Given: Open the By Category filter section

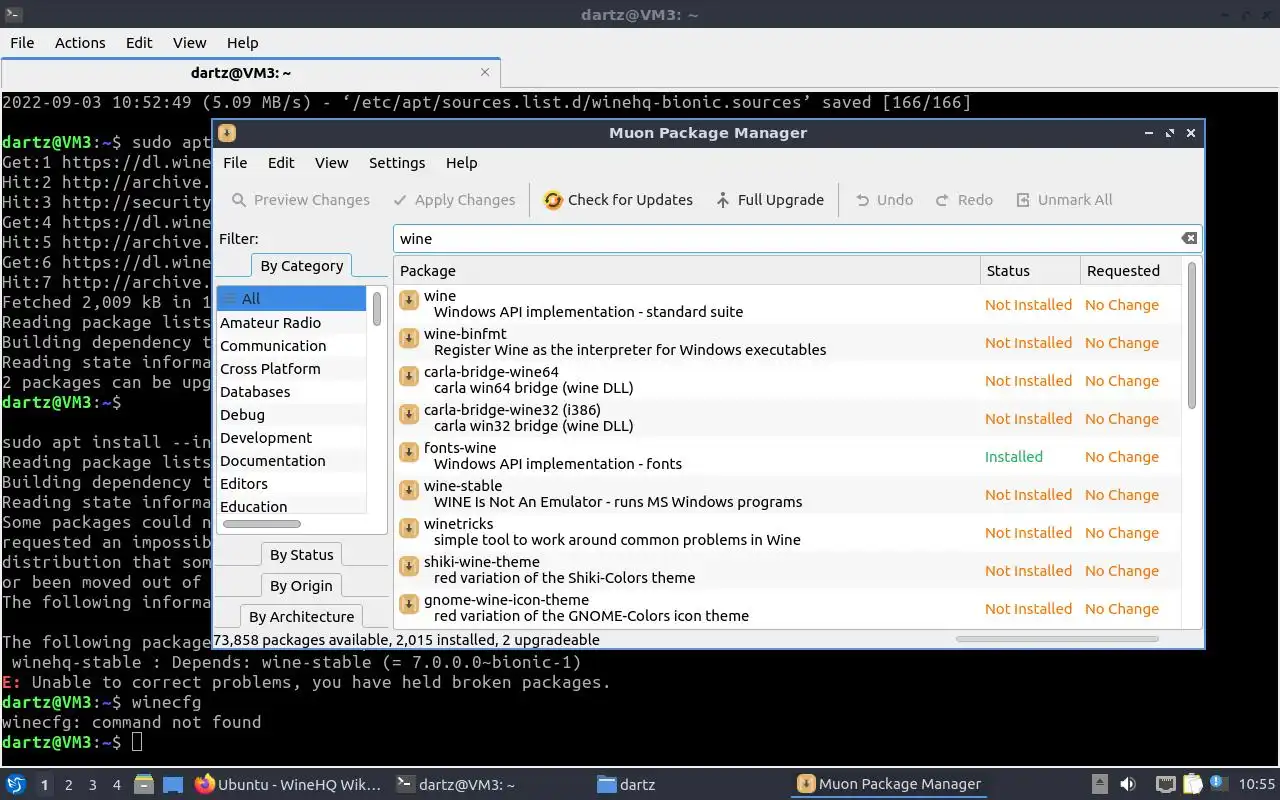Looking at the screenshot, I should coord(301,266).
